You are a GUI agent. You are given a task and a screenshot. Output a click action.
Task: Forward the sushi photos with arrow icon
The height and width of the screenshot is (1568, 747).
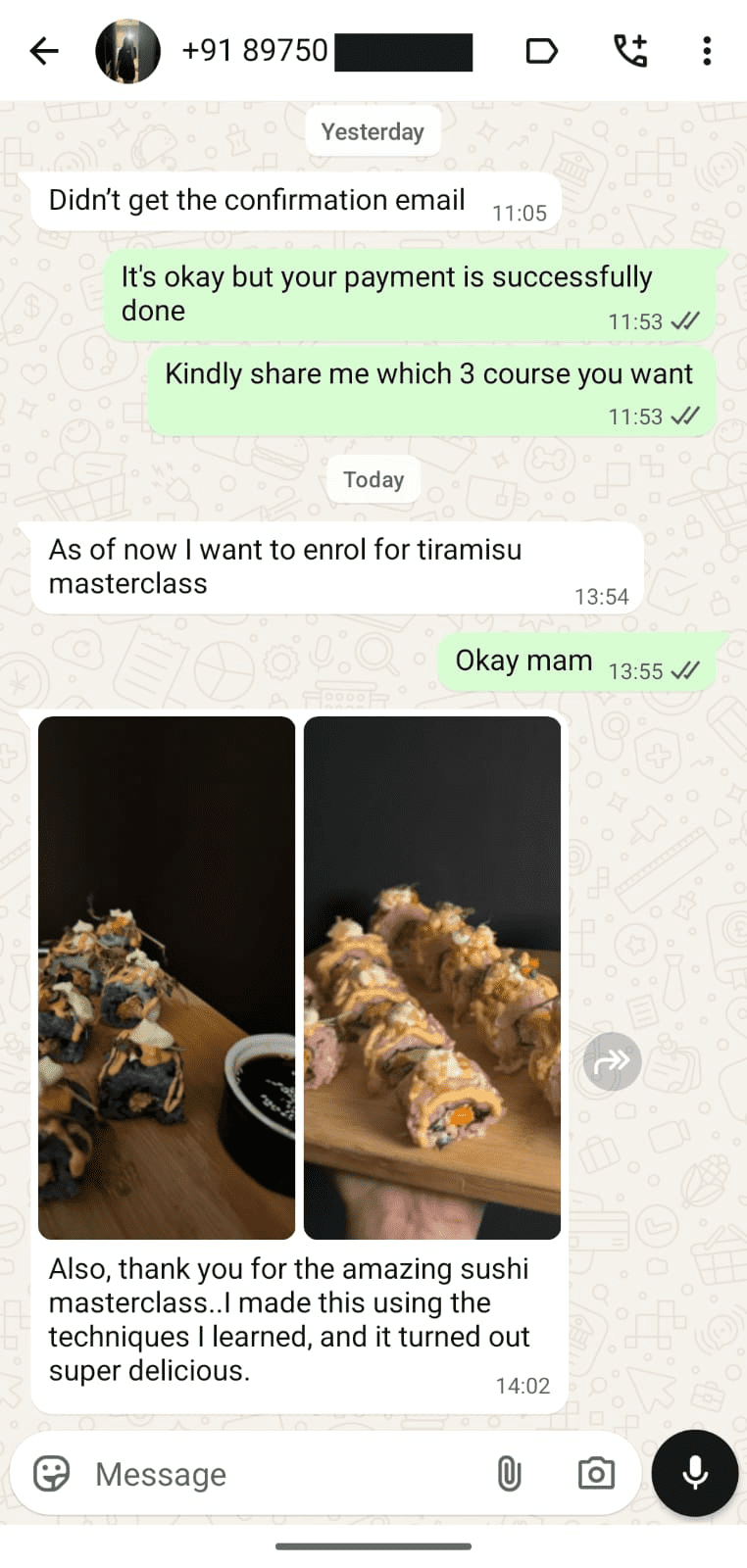coord(613,1061)
